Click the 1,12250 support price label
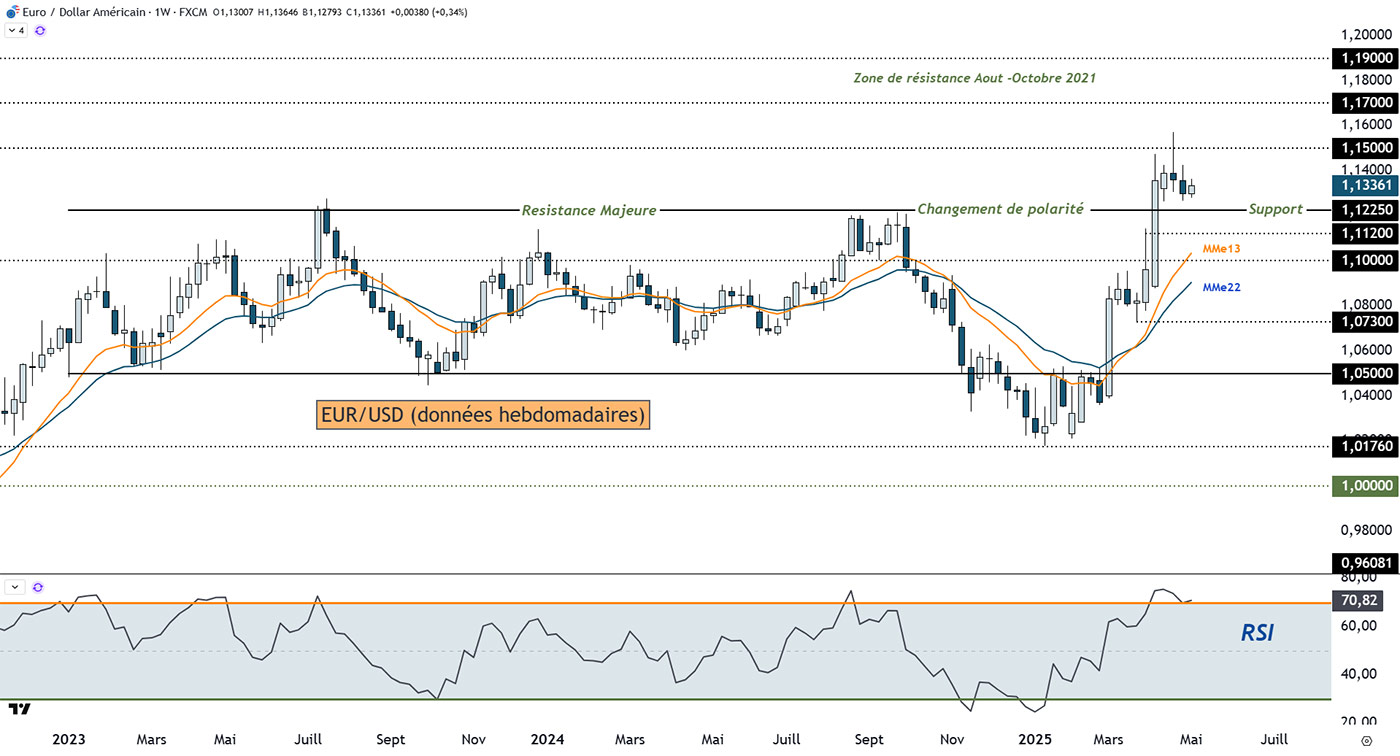 click(x=1364, y=209)
